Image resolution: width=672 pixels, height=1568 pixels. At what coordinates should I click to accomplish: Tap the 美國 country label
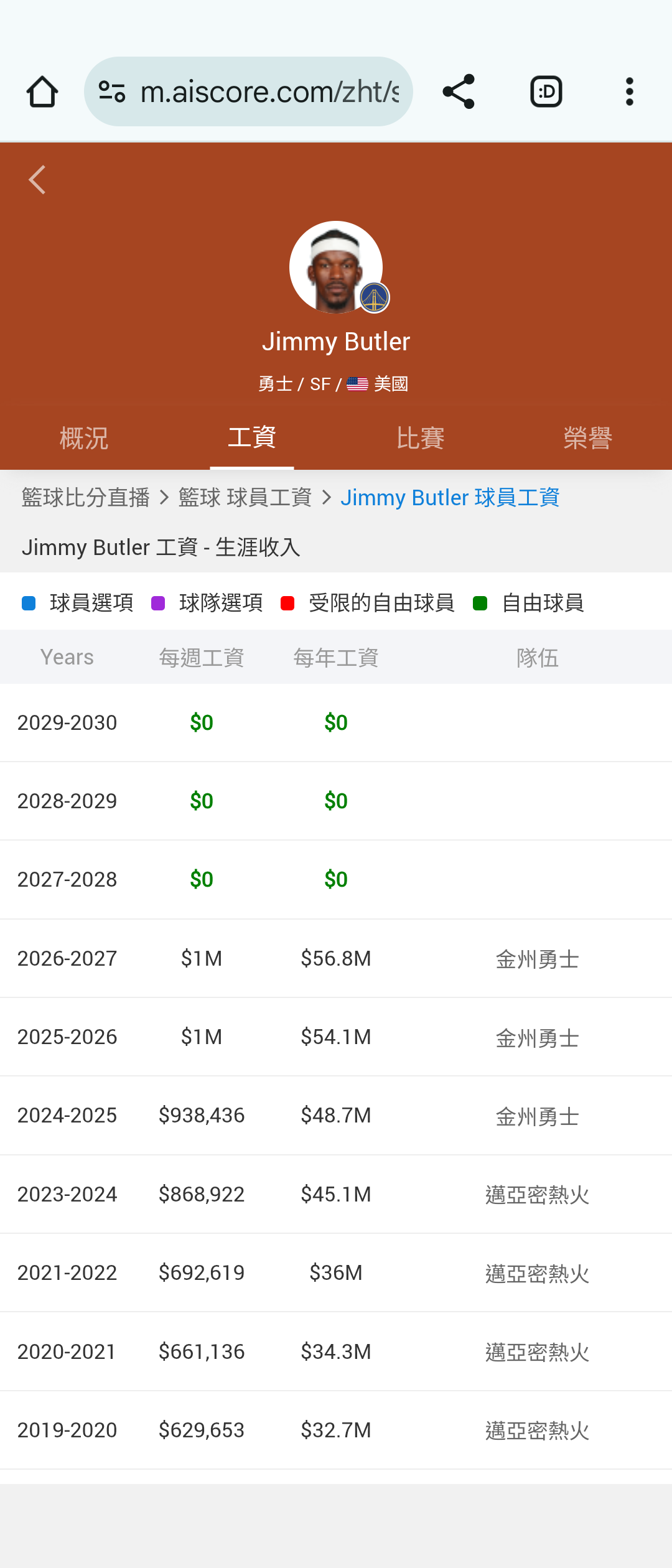[x=391, y=384]
